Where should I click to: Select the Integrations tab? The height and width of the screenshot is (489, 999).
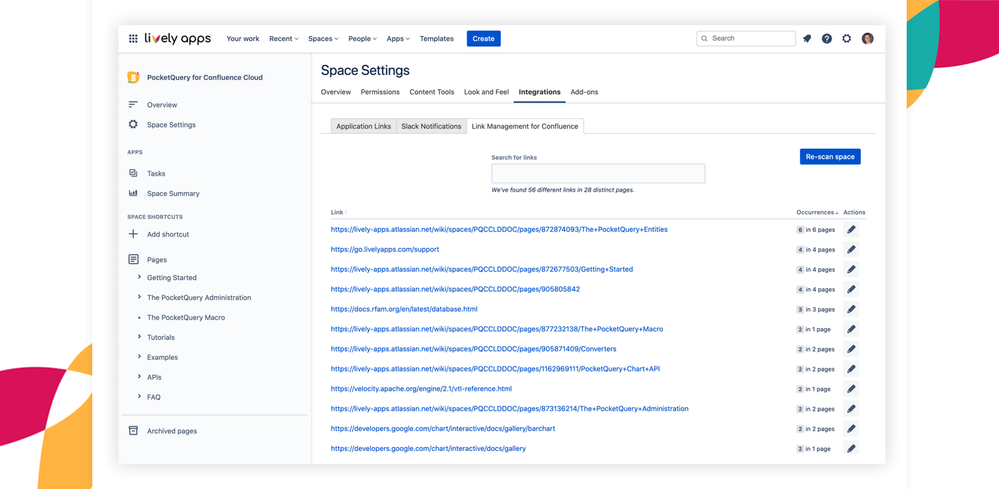pyautogui.click(x=539, y=92)
